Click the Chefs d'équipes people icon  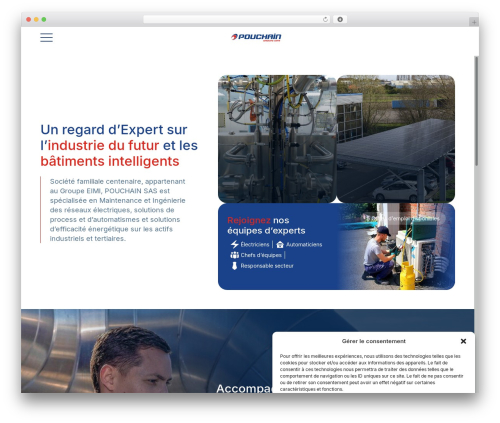(x=235, y=255)
